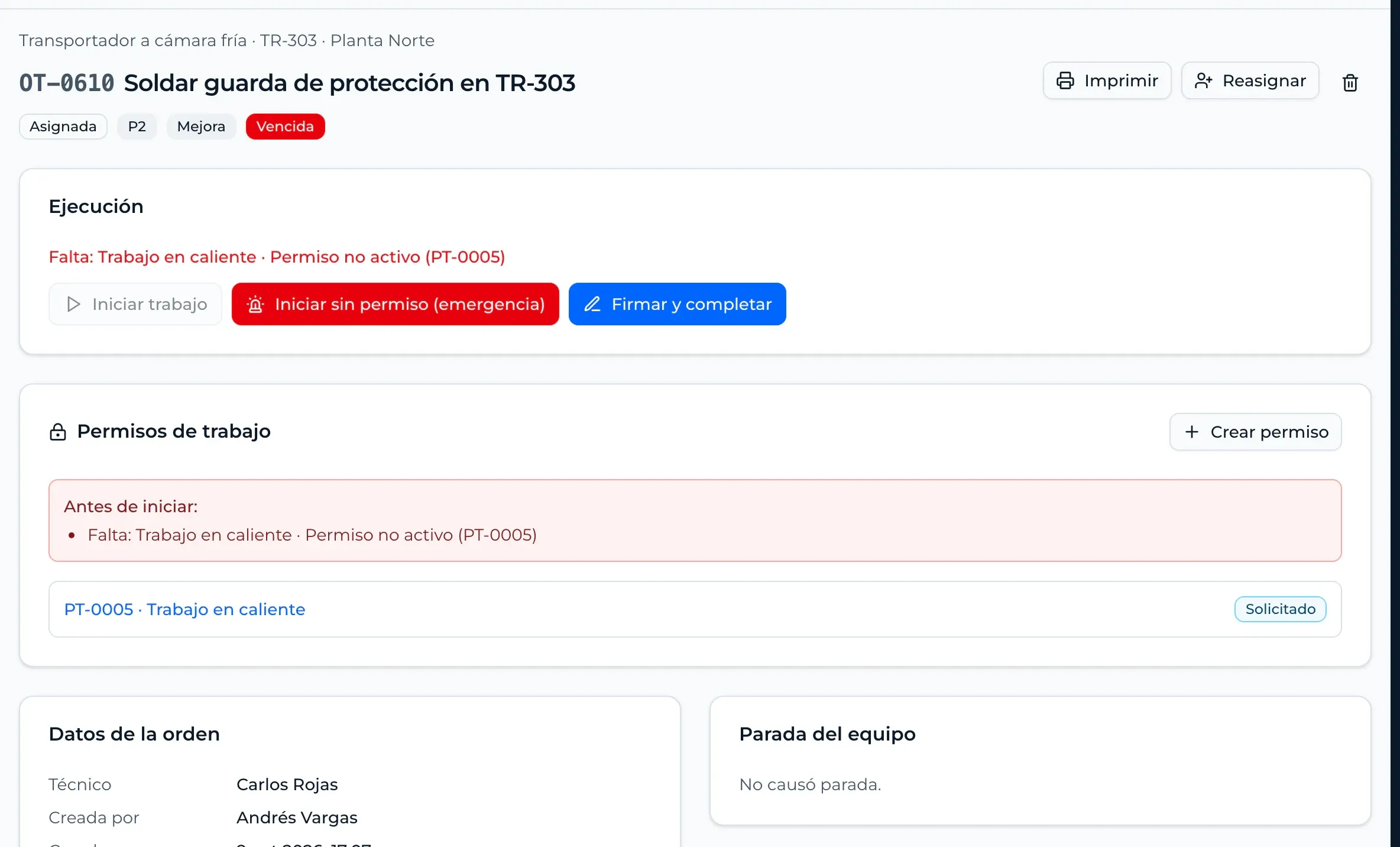Click the Solicitado status badge
The height and width of the screenshot is (847, 1400).
point(1280,609)
